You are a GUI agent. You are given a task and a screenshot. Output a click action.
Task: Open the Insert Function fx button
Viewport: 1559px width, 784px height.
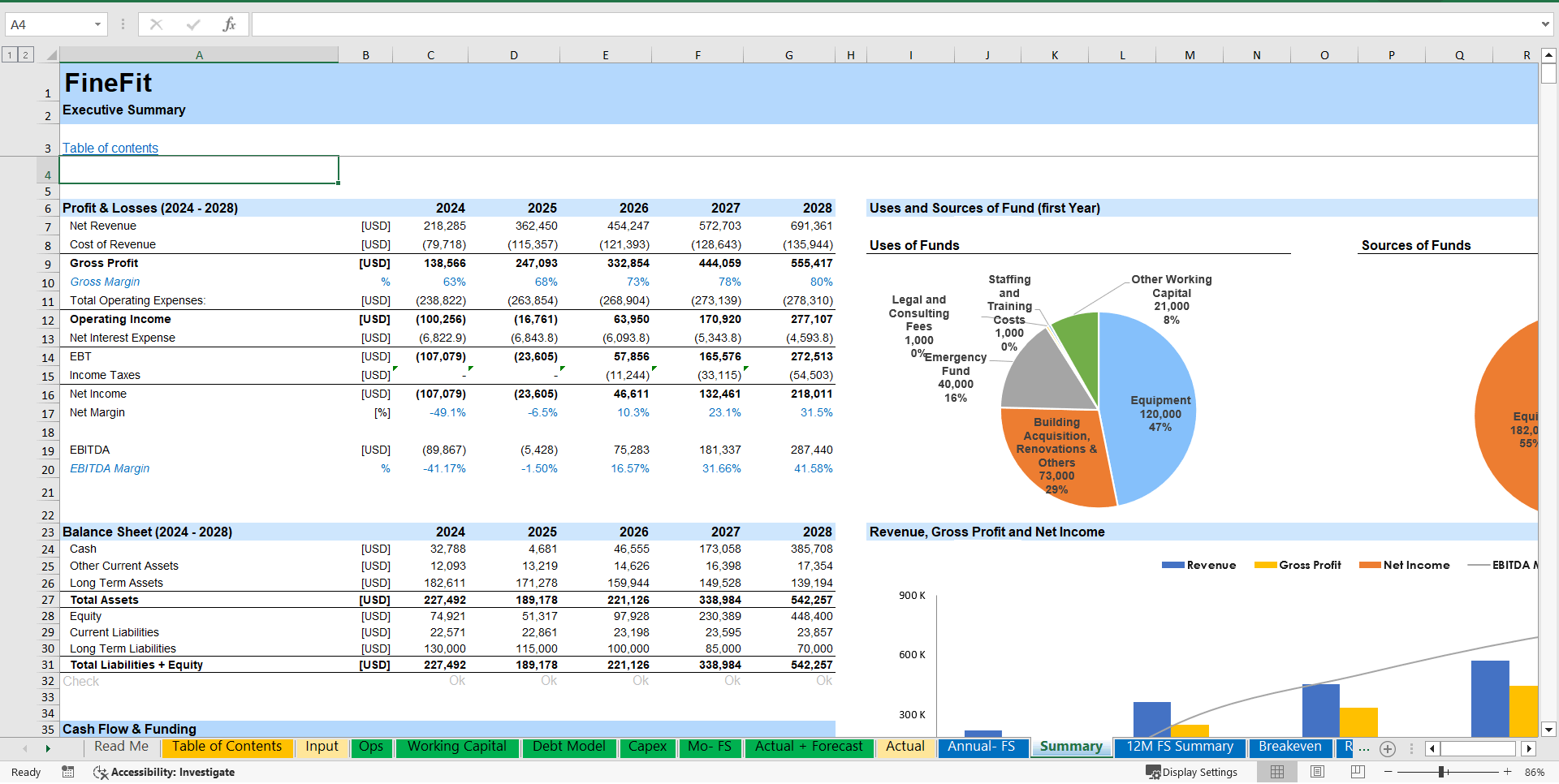[x=229, y=24]
